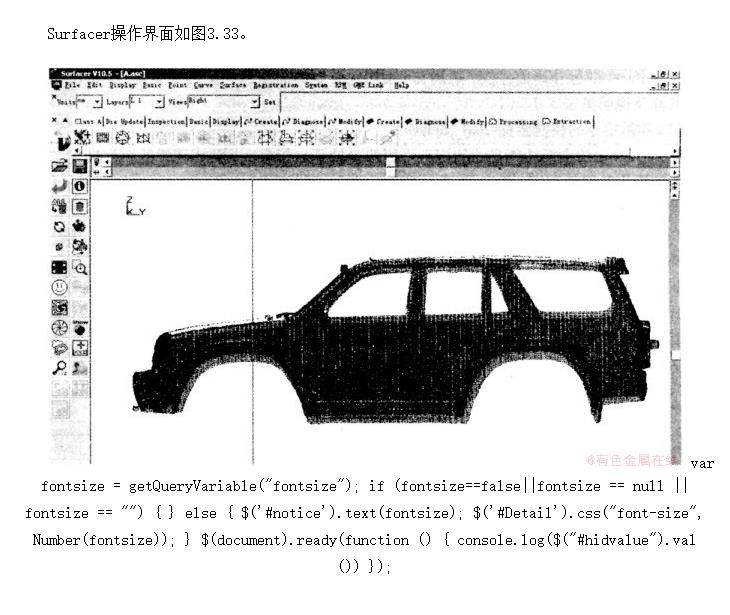
Task: Move the horizontal arrows slider handle
Action: [x=391, y=172]
